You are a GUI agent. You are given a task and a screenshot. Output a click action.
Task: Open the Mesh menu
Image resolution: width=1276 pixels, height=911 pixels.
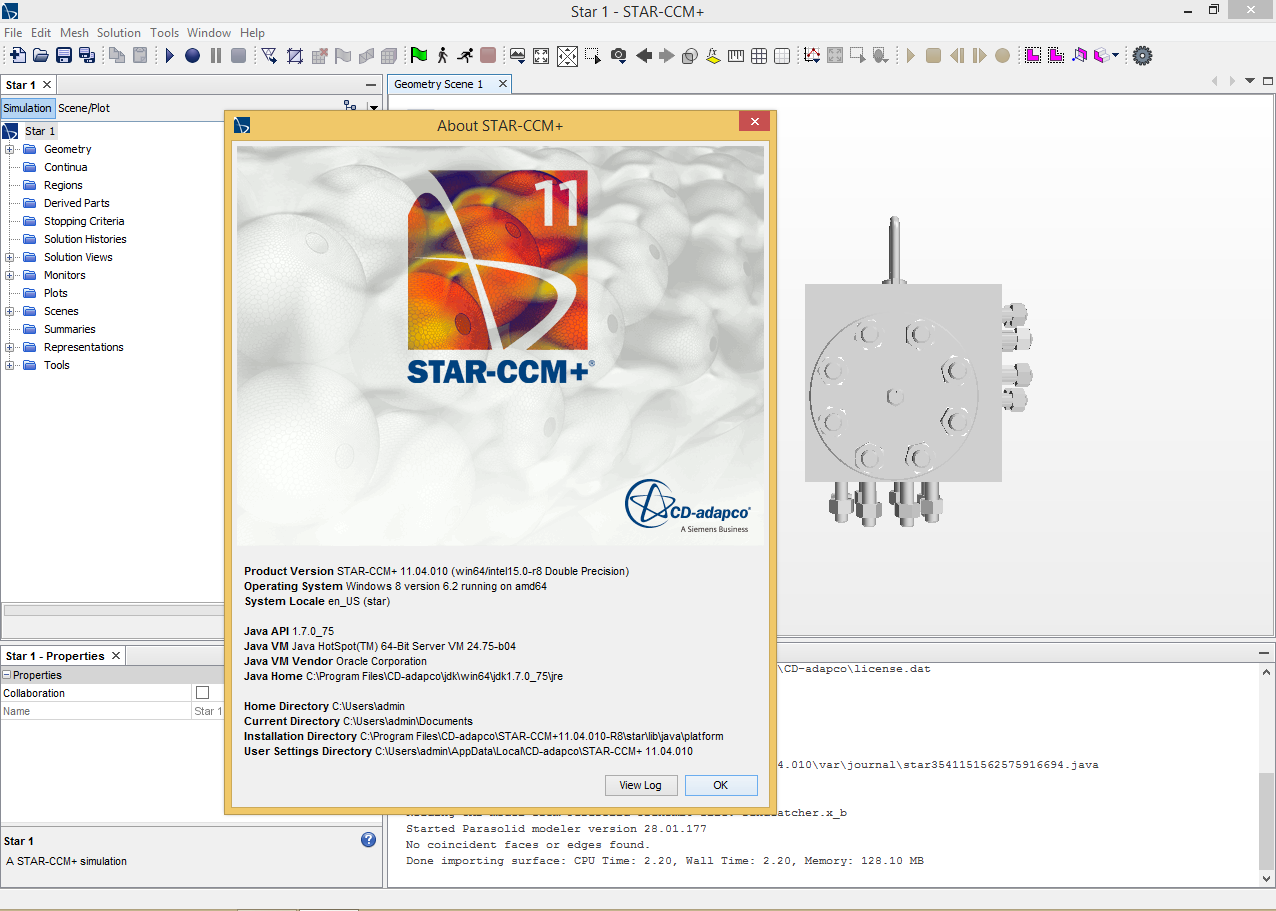click(74, 33)
